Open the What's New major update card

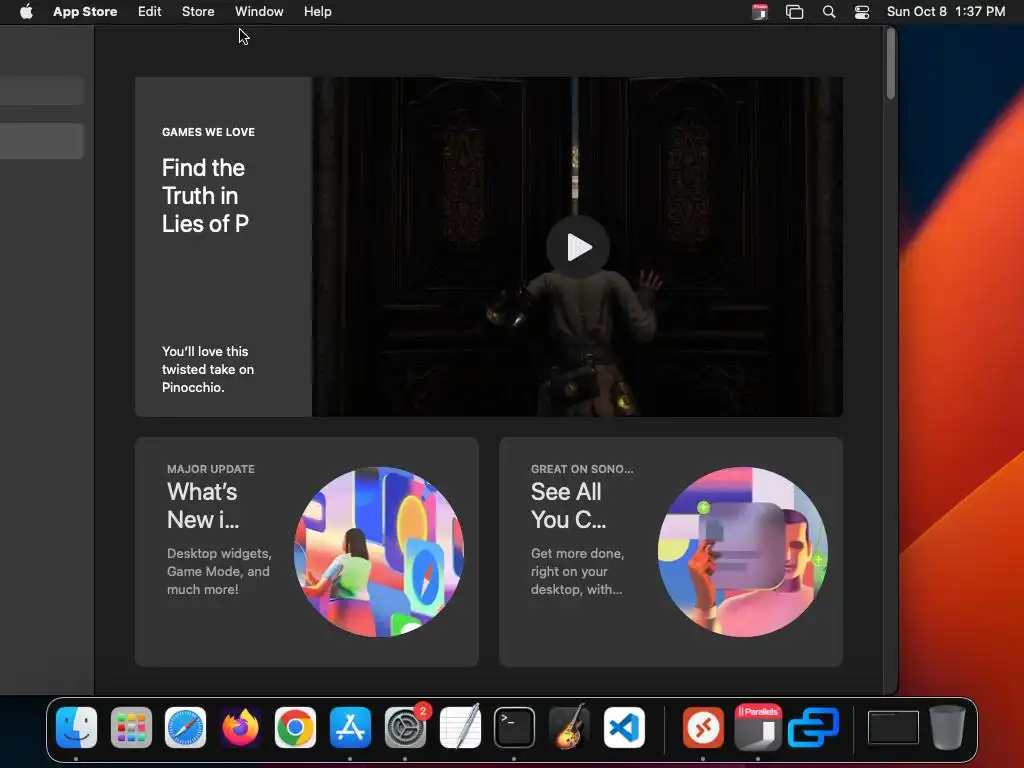tap(306, 552)
